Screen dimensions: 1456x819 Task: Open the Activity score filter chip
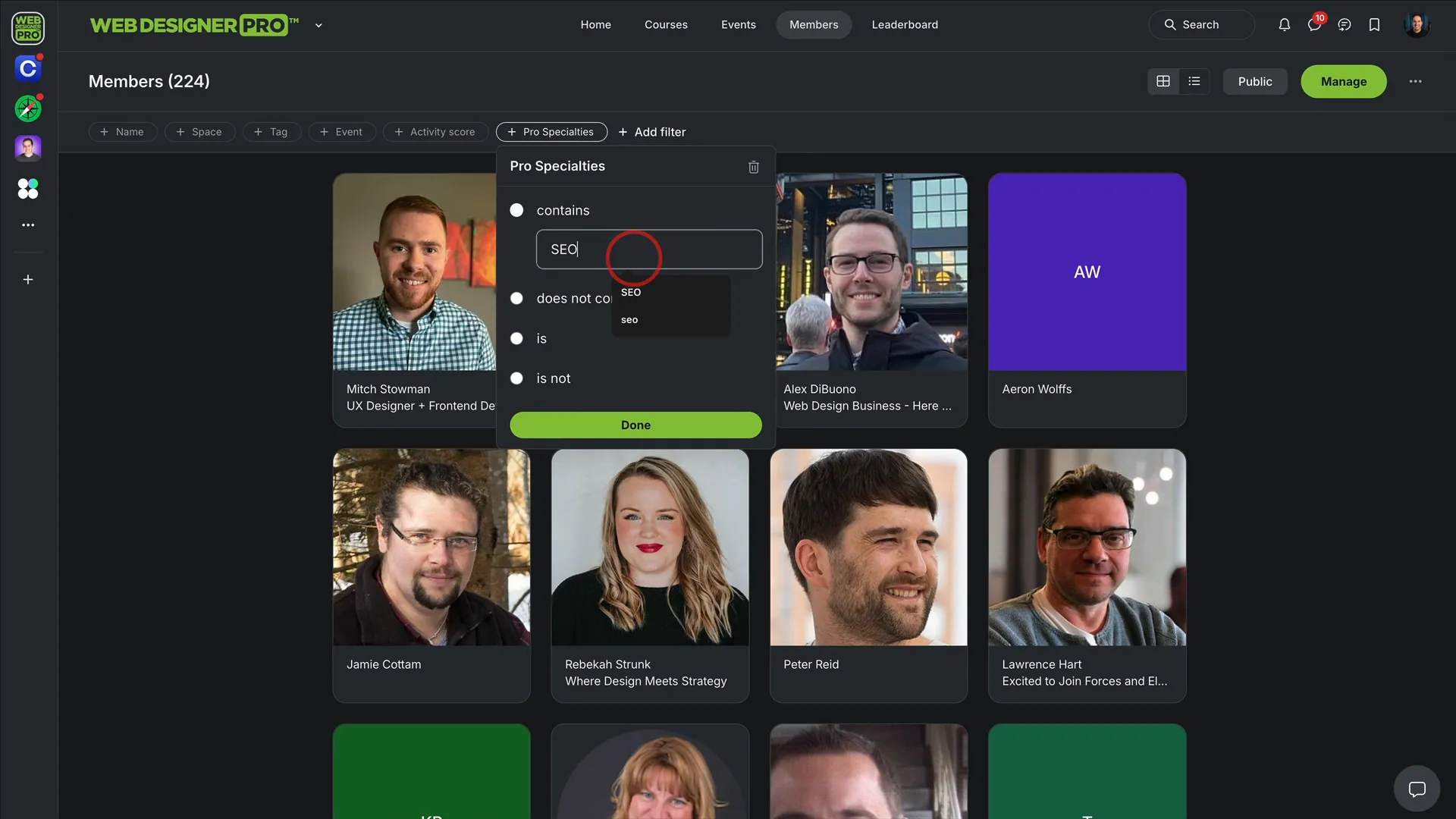435,132
